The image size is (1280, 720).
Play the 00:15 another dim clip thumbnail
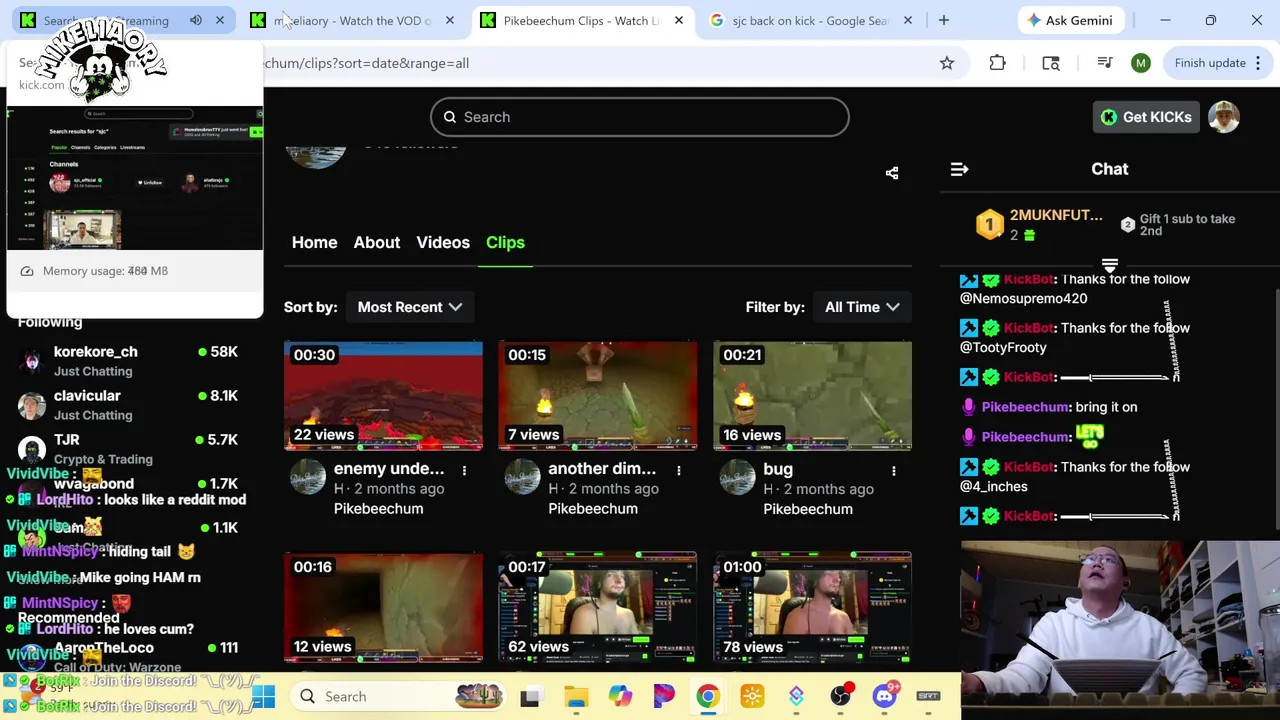(598, 396)
